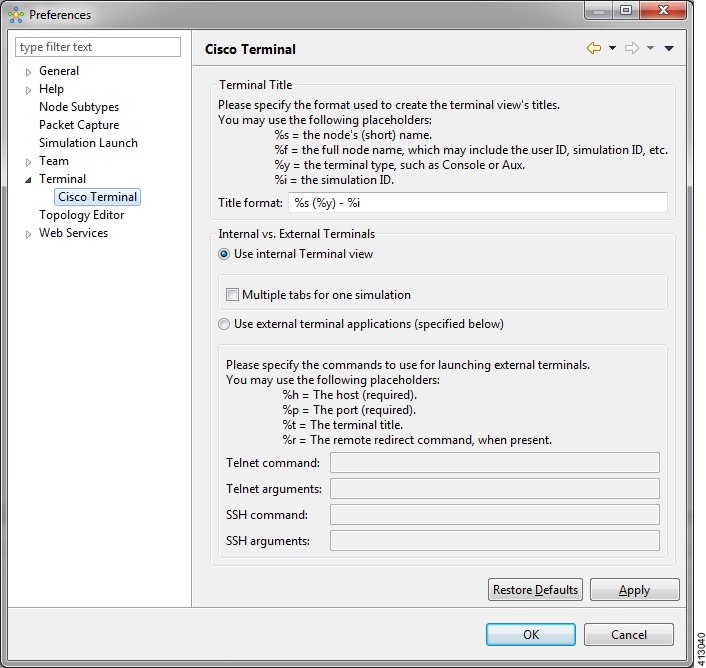The height and width of the screenshot is (668, 706).
Task: Open the back history dropdown arrow
Action: [x=612, y=48]
